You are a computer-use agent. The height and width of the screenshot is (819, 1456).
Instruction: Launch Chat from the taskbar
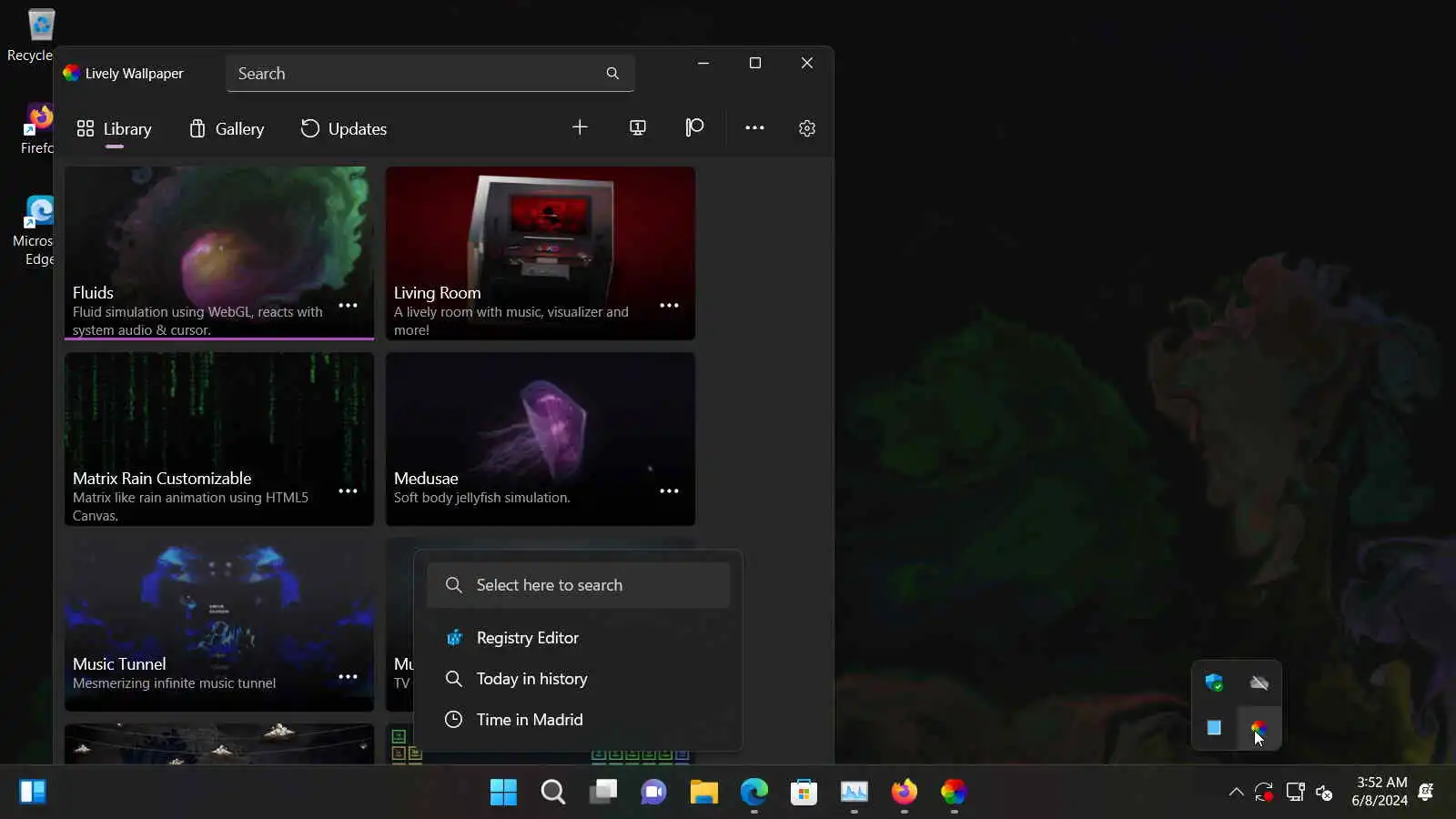pos(653,792)
